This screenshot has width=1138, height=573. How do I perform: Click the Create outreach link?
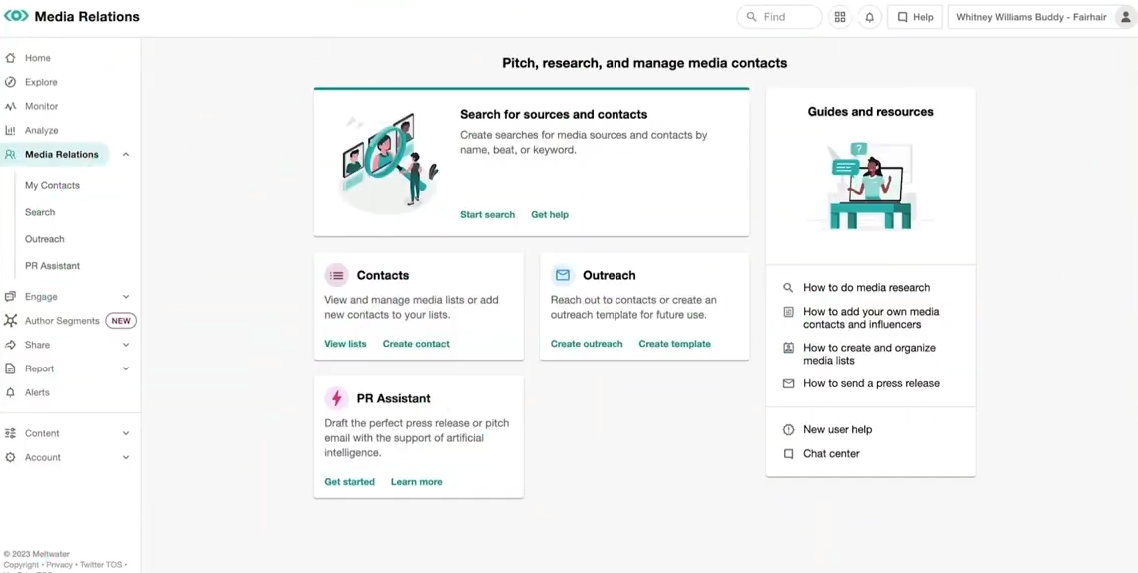click(586, 344)
